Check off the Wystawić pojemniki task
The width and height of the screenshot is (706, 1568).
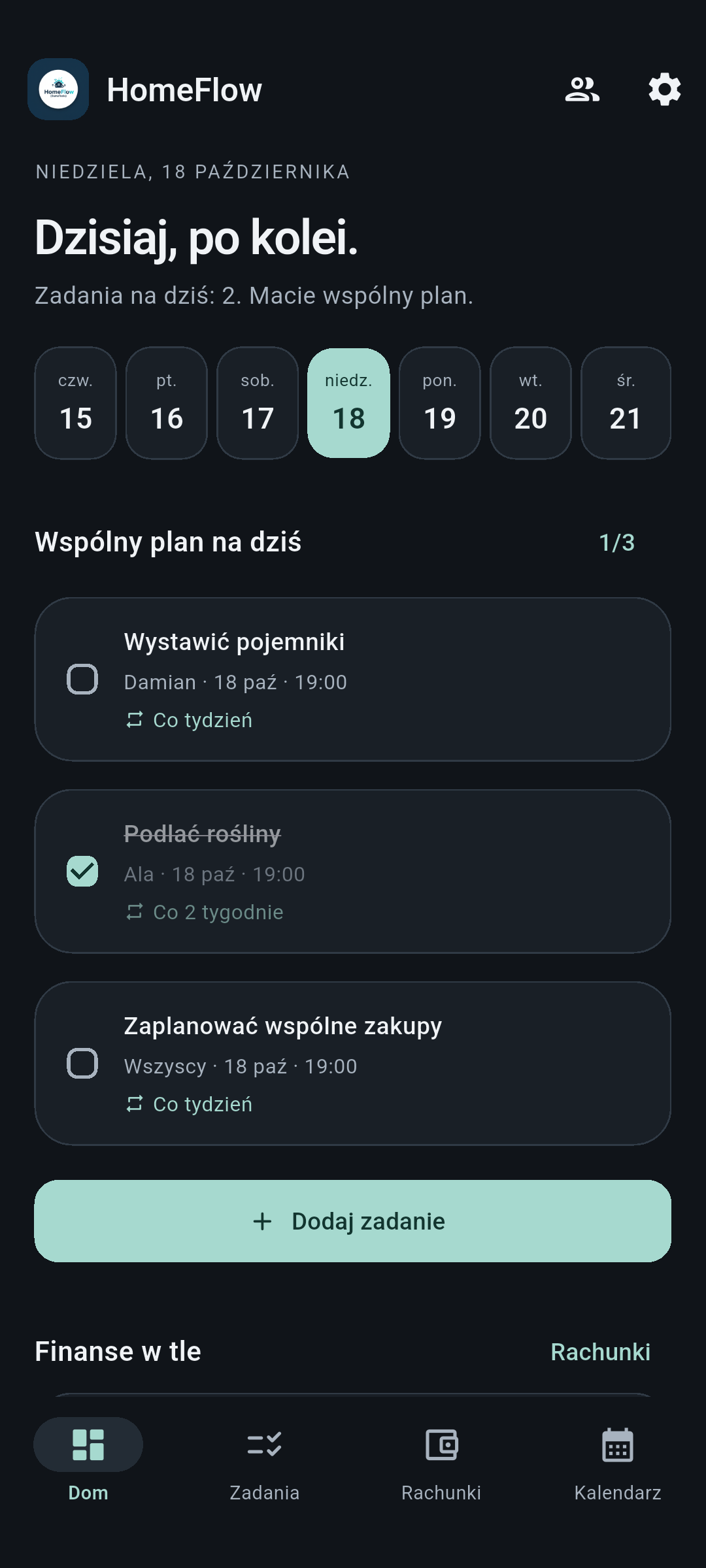coord(82,679)
